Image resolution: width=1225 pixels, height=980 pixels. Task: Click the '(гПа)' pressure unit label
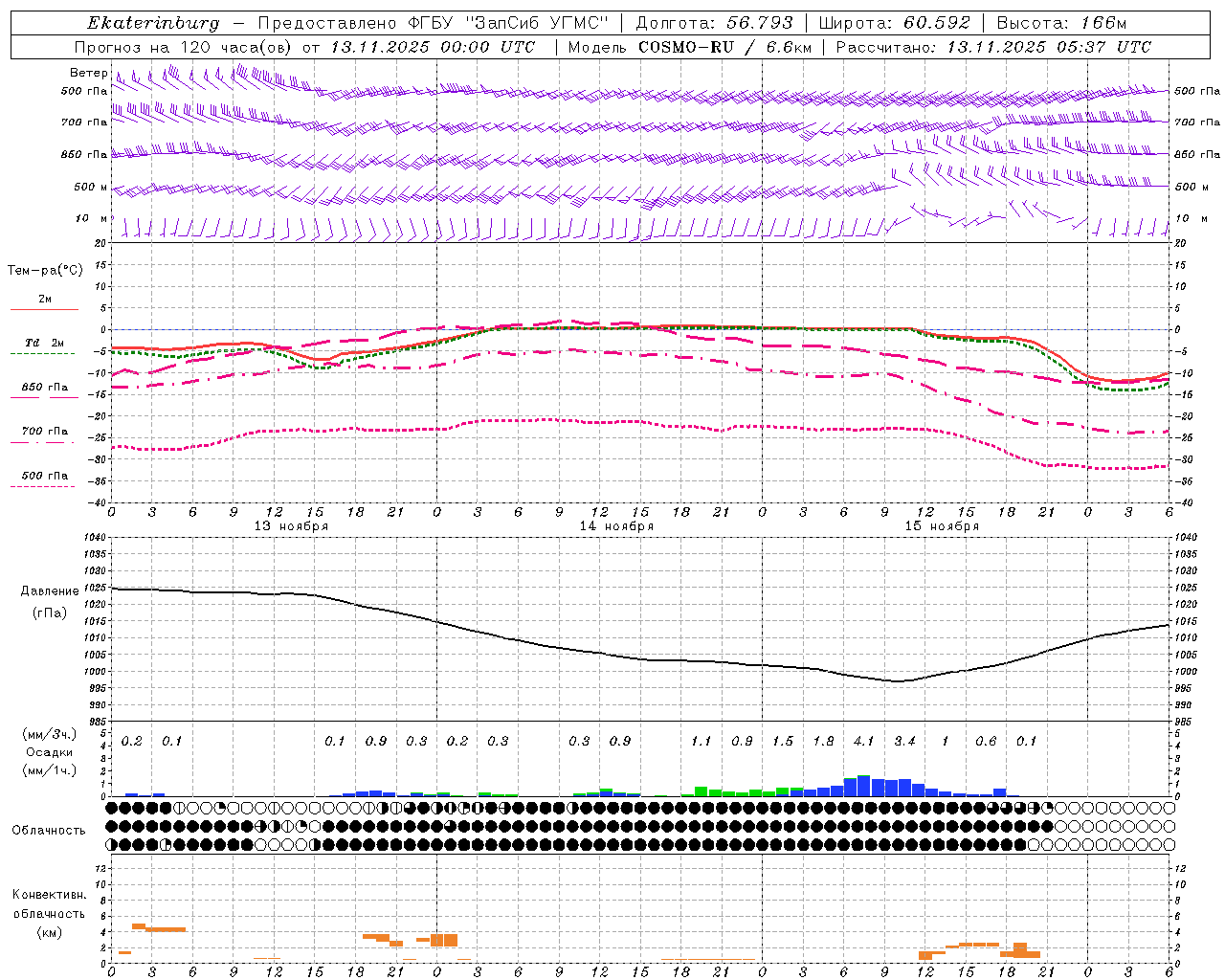[50, 613]
